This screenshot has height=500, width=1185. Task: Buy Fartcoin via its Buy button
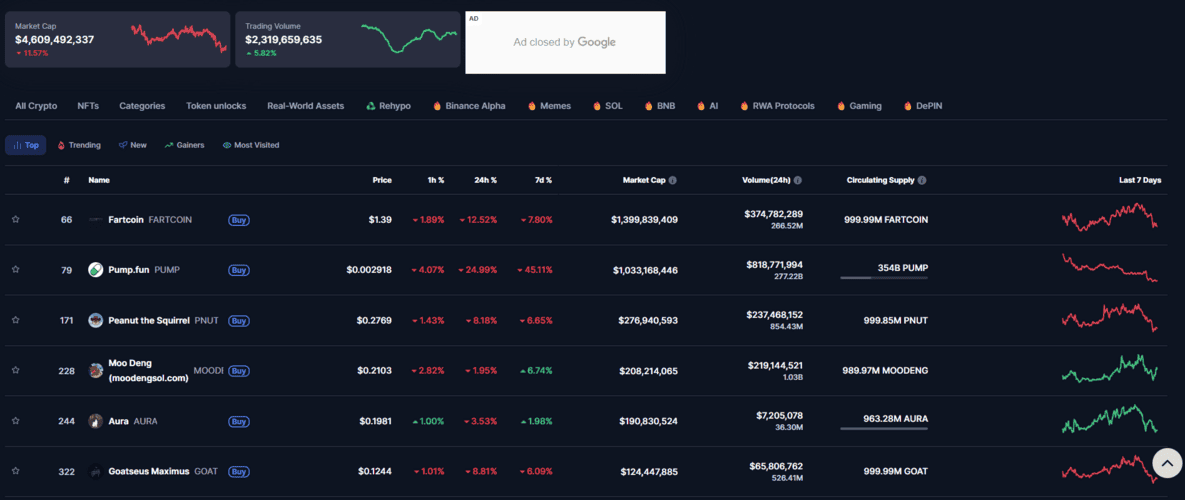(239, 220)
